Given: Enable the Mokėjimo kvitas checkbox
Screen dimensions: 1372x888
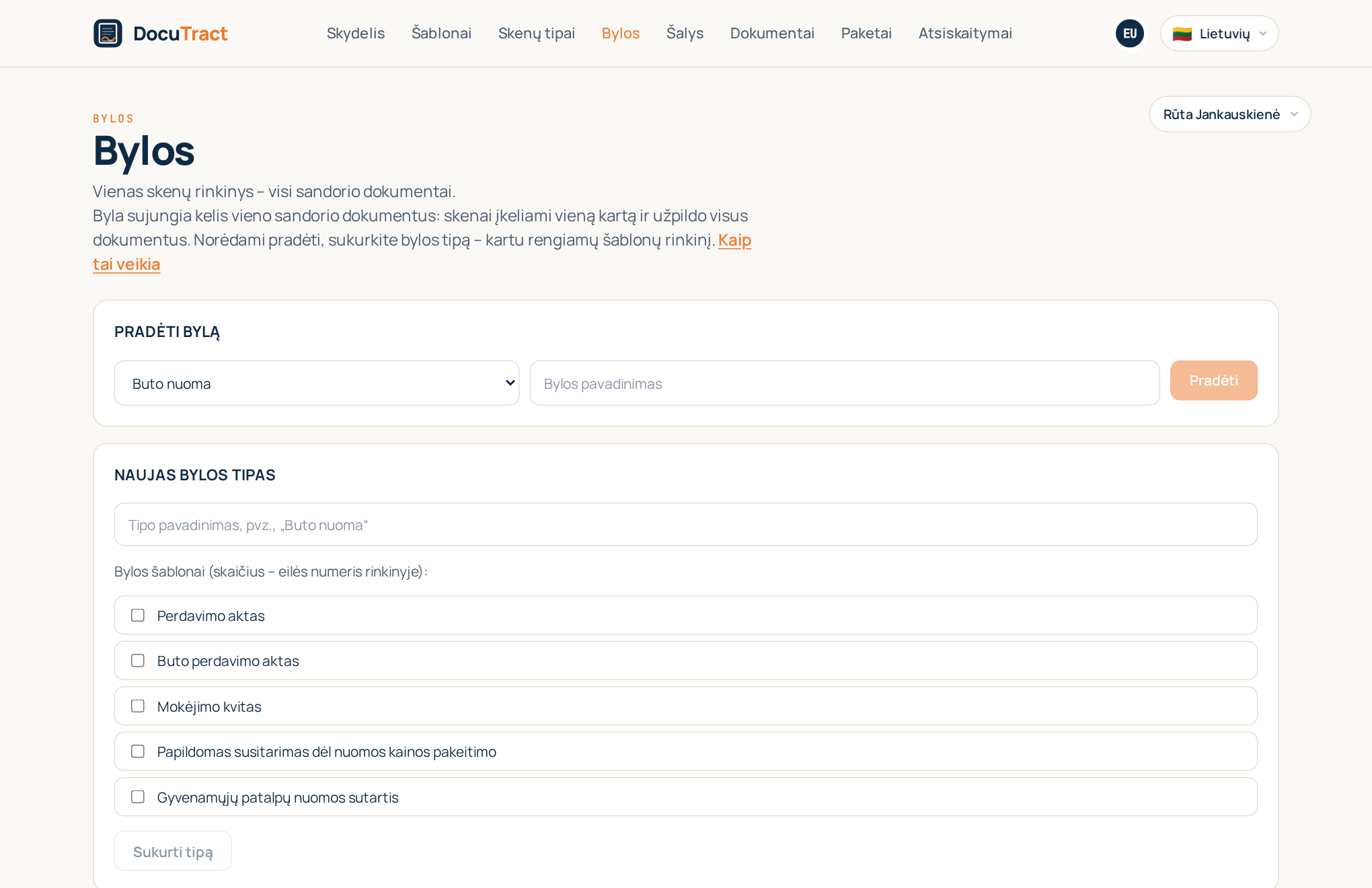Looking at the screenshot, I should (x=138, y=706).
